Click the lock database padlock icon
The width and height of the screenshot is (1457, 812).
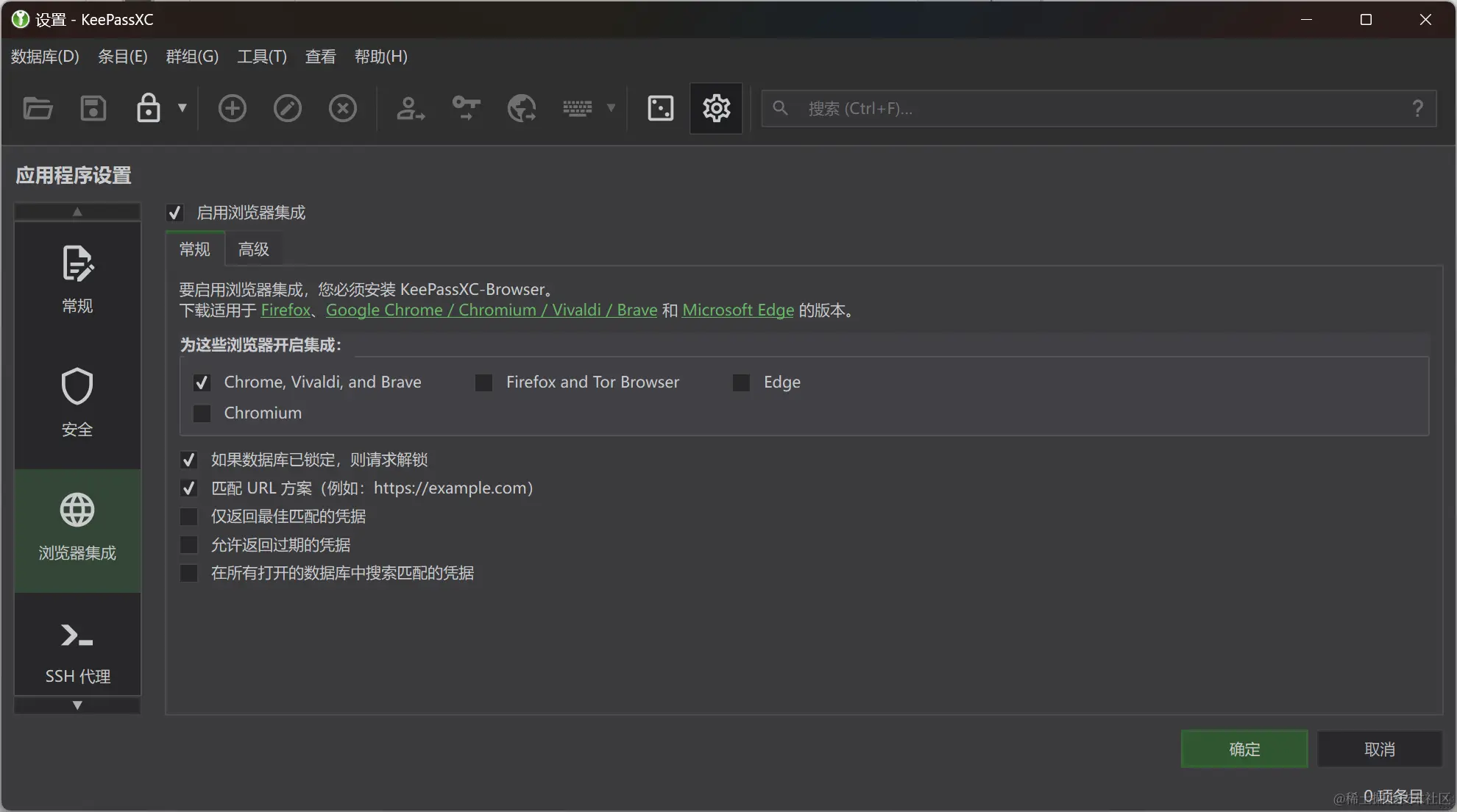click(x=148, y=108)
